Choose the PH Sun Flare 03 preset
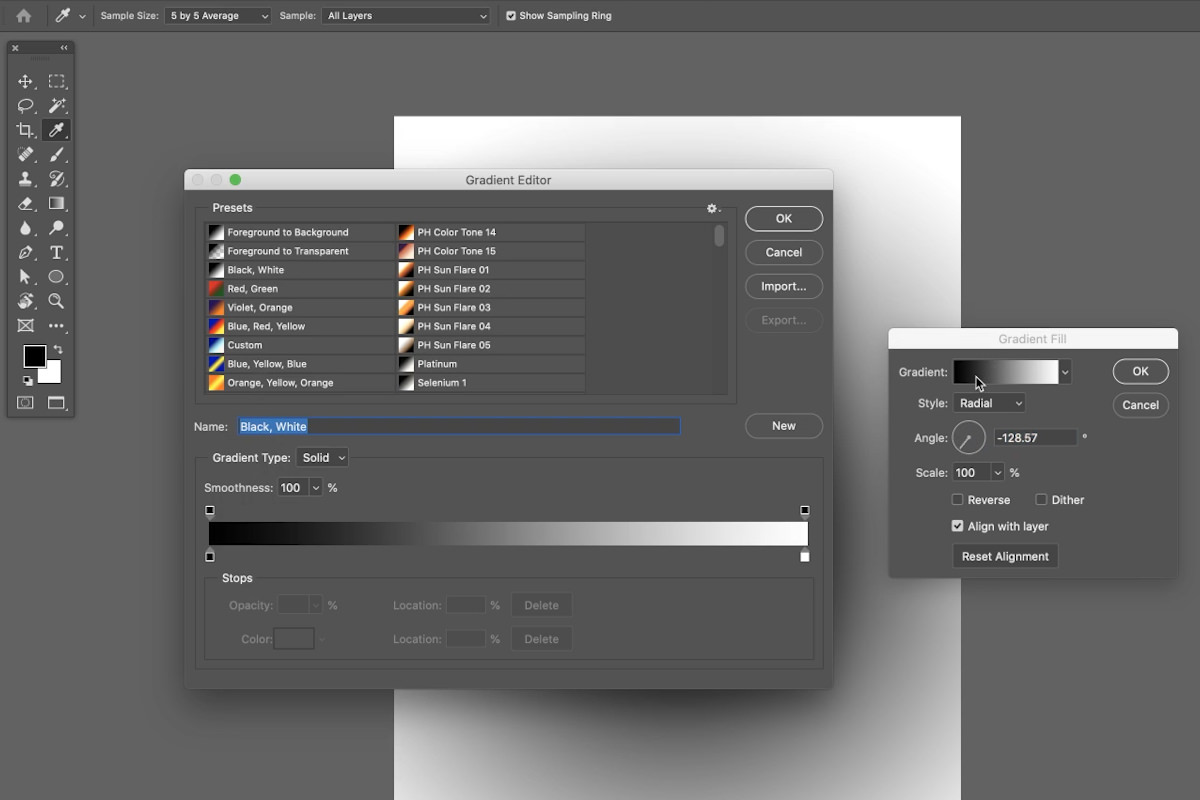Viewport: 1200px width, 800px height. point(454,308)
